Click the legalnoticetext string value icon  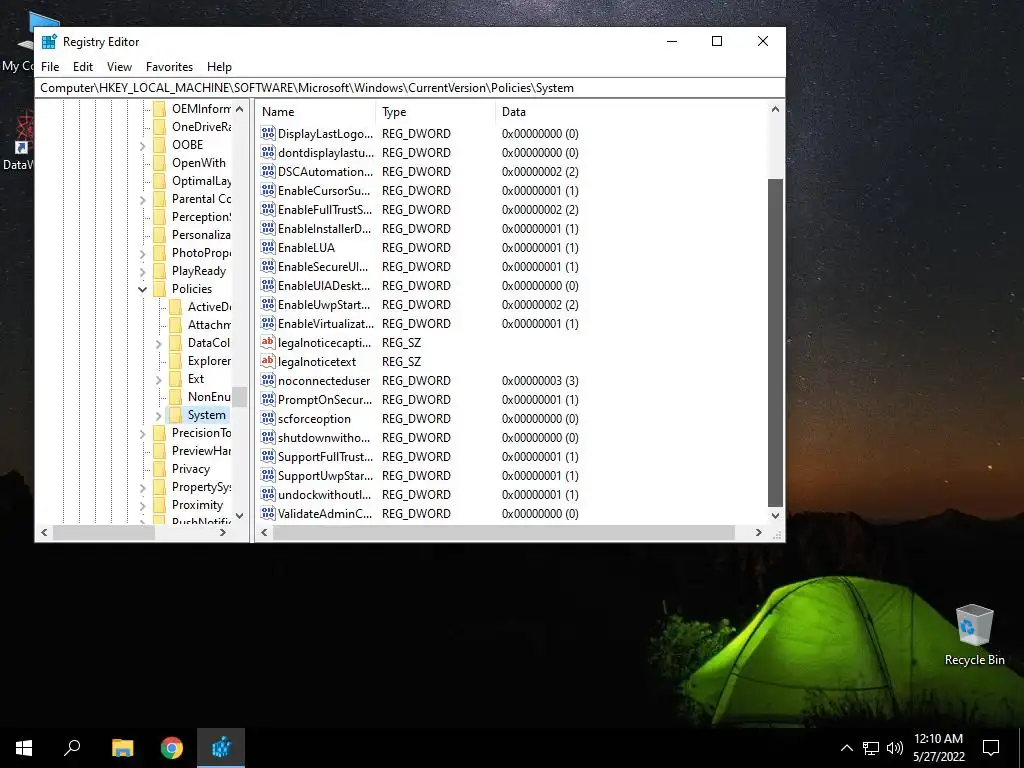pyautogui.click(x=268, y=361)
